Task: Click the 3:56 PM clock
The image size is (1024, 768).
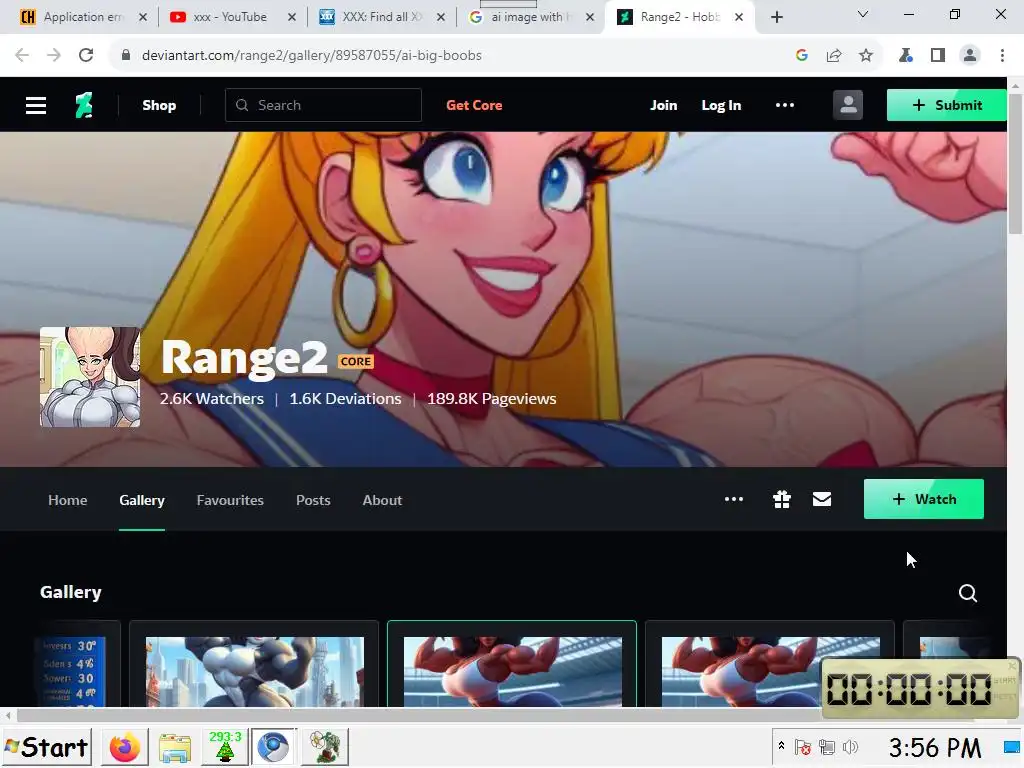Action: click(935, 748)
